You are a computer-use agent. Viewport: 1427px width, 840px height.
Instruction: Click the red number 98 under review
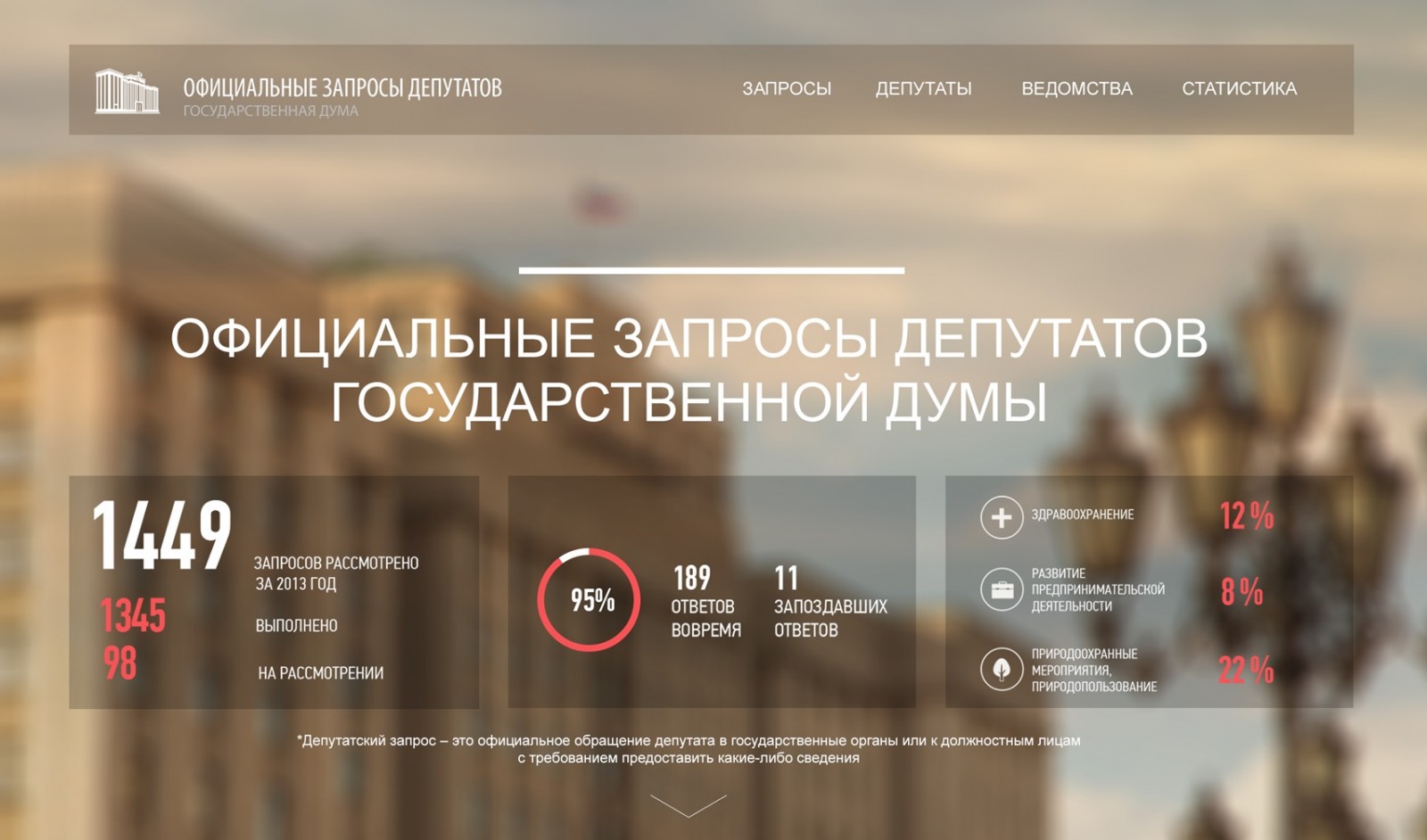120,663
